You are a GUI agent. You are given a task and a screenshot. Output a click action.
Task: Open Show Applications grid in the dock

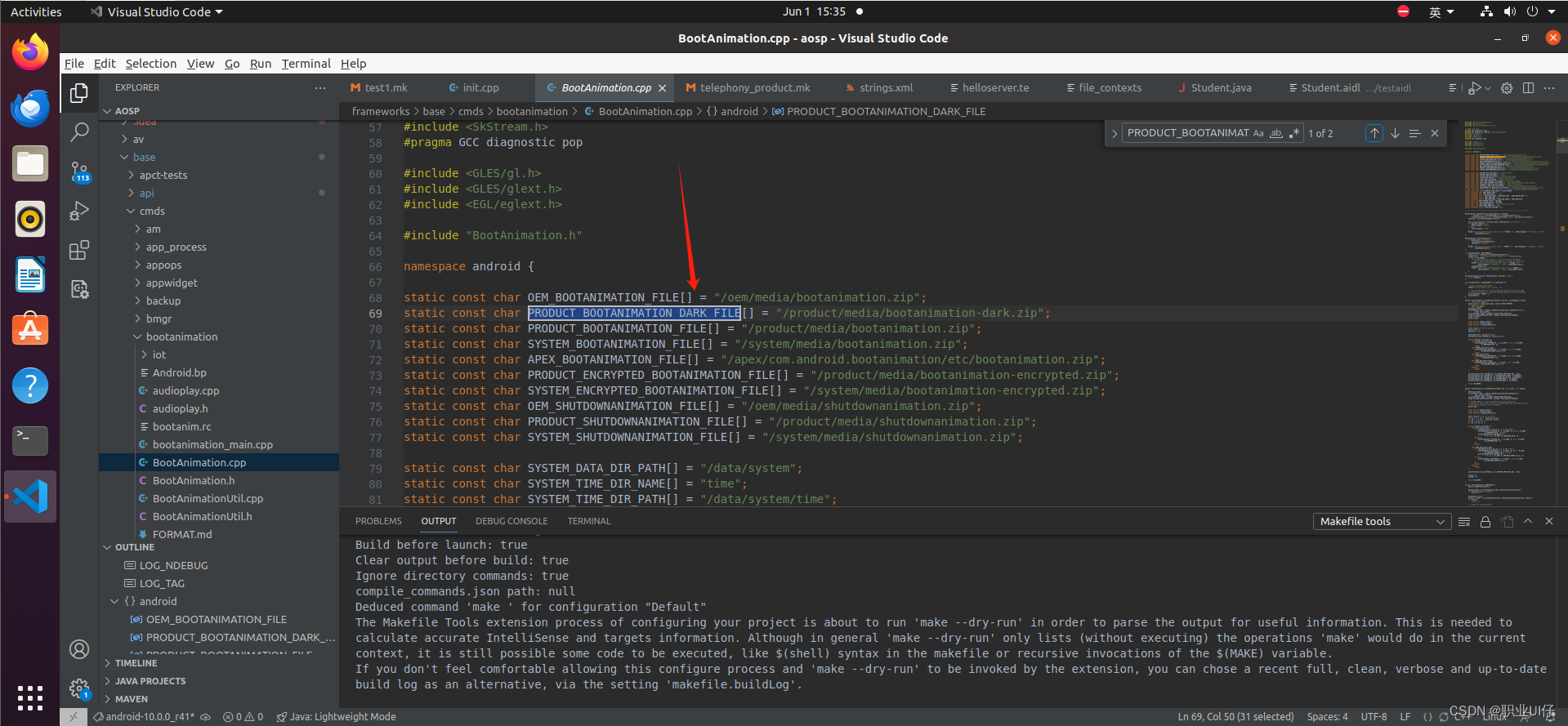point(30,698)
